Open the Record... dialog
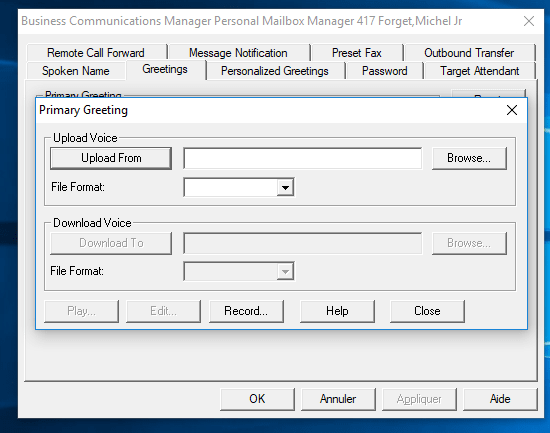The height and width of the screenshot is (433, 550). 246,311
